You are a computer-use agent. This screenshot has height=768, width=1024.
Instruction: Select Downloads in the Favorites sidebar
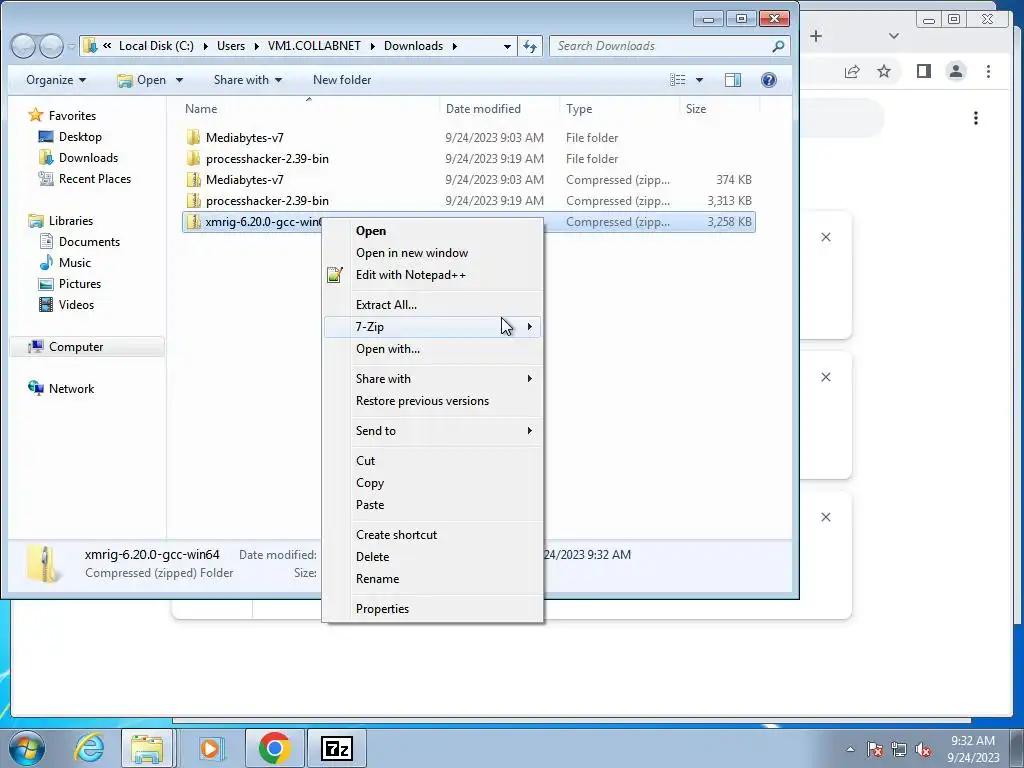coord(79,157)
